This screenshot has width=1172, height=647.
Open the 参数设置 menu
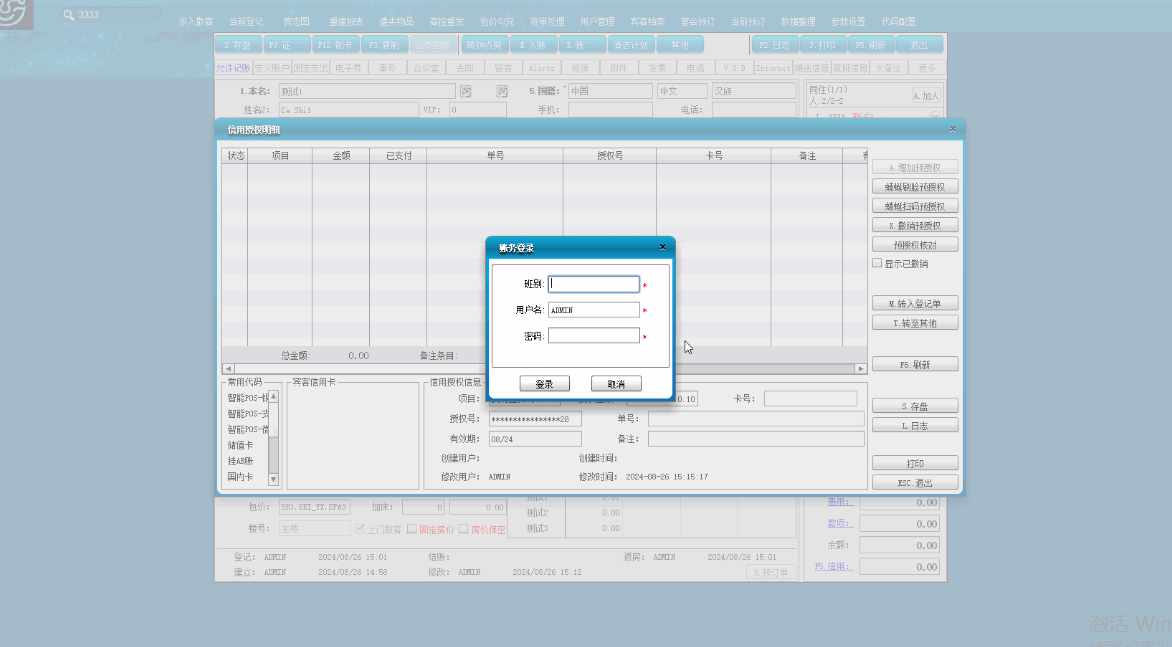[848, 22]
